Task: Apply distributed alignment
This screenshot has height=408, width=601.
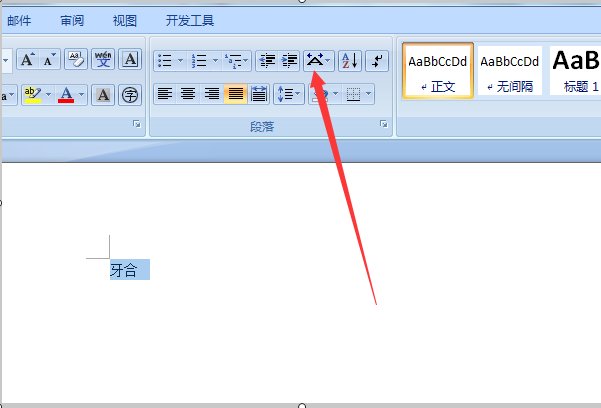Action: point(259,94)
